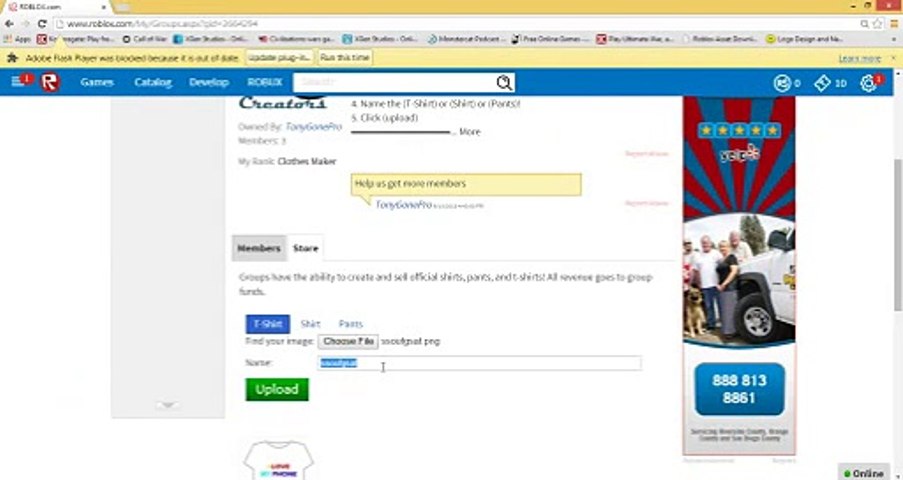Viewport: 903px width, 480px height.
Task: Click the Report Abuse link beside shout
Action: (647, 203)
